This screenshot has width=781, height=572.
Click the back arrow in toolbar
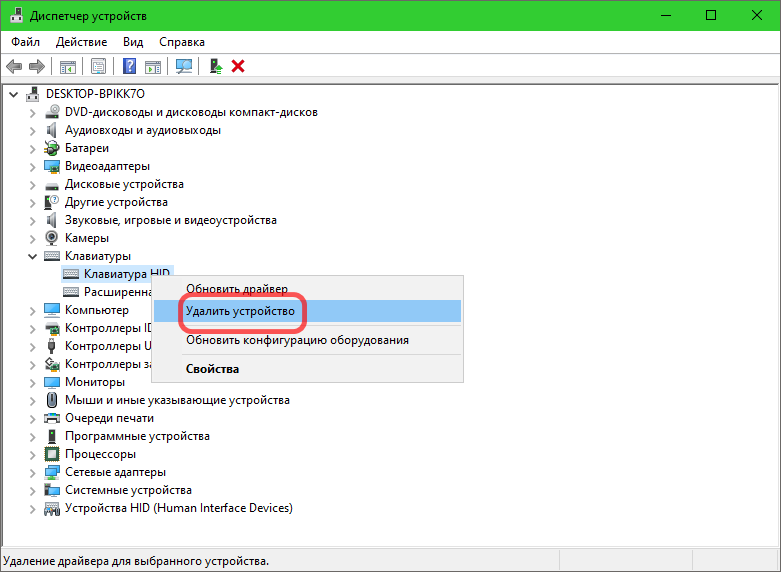point(14,66)
